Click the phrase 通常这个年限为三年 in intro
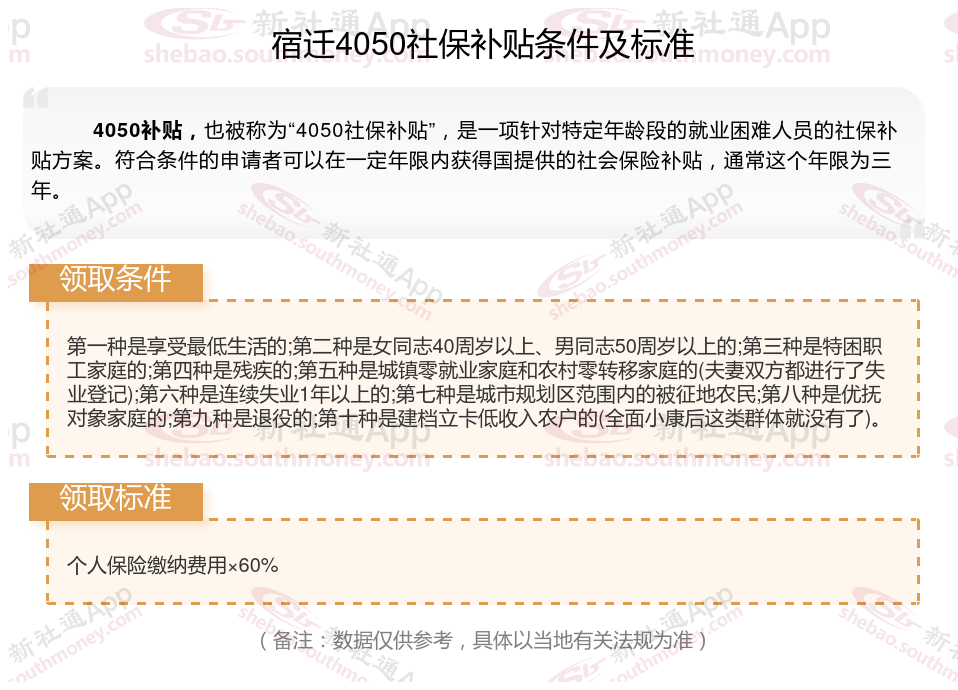The image size is (958, 690). pyautogui.click(x=806, y=161)
